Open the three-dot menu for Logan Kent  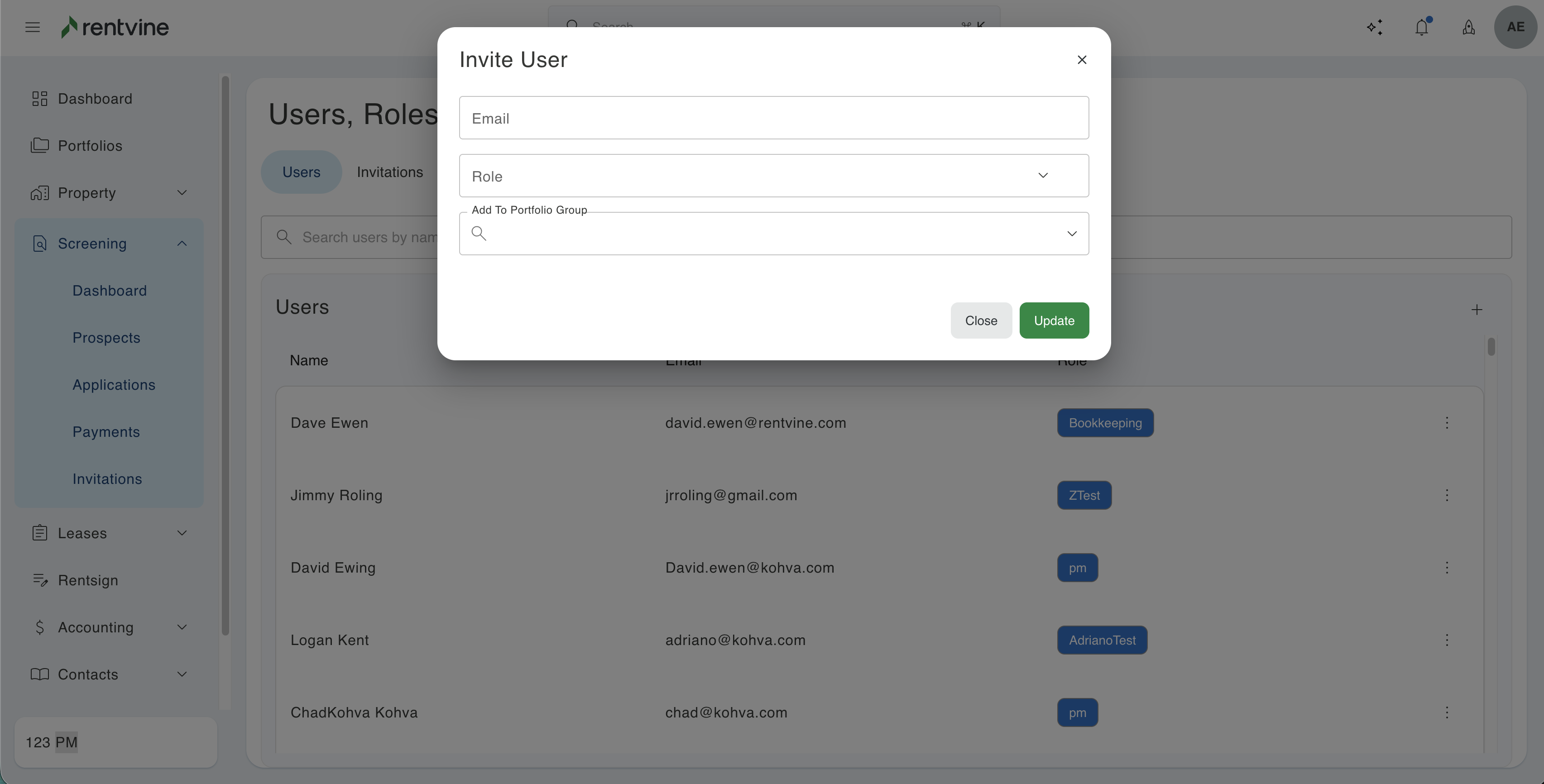pos(1447,640)
